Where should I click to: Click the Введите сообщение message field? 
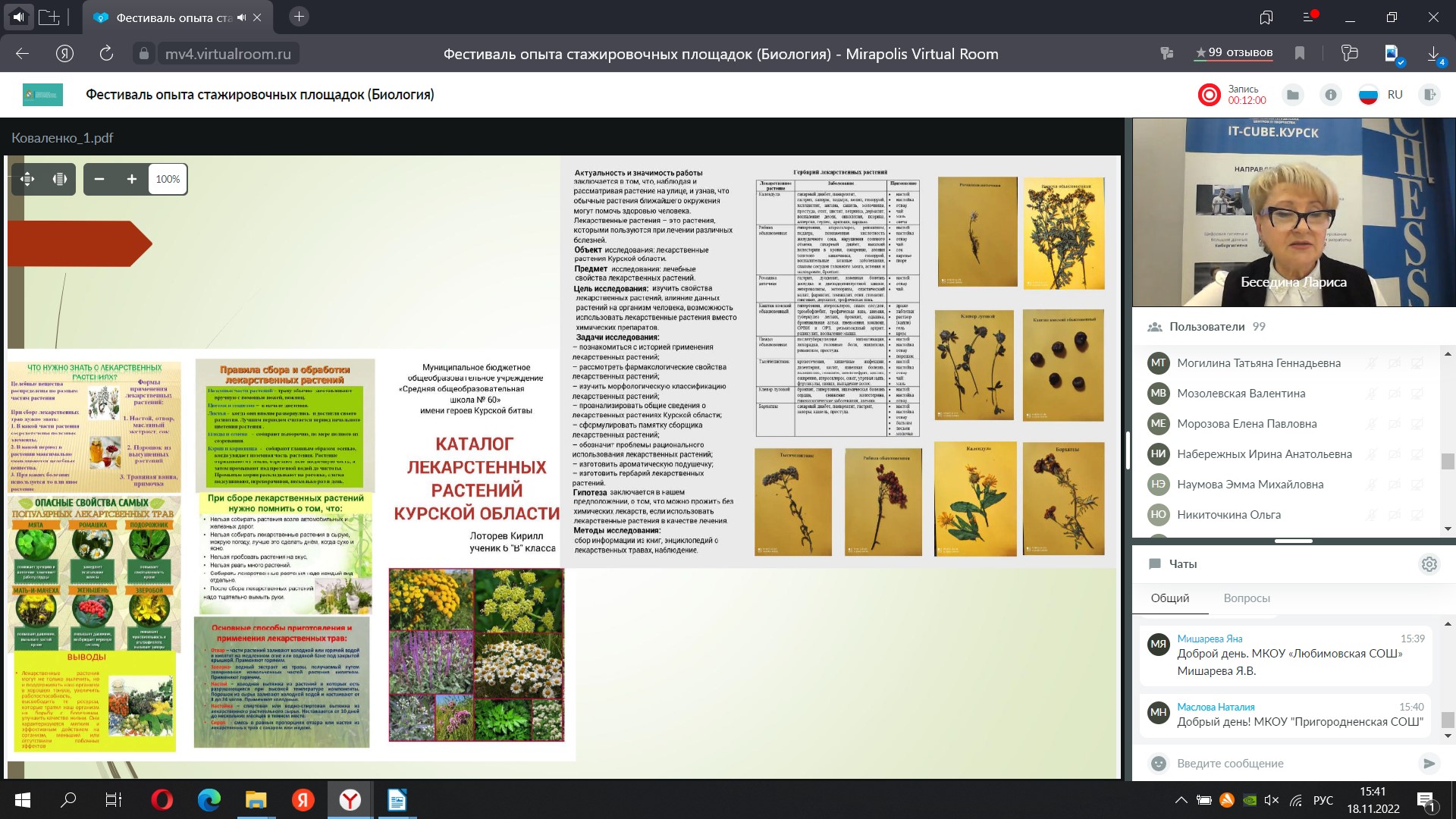click(x=1289, y=764)
